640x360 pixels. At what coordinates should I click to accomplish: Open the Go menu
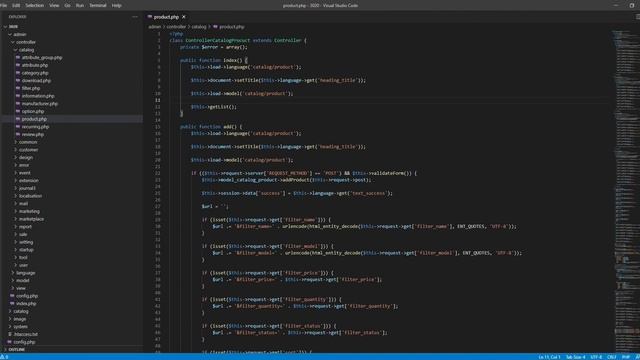point(67,6)
